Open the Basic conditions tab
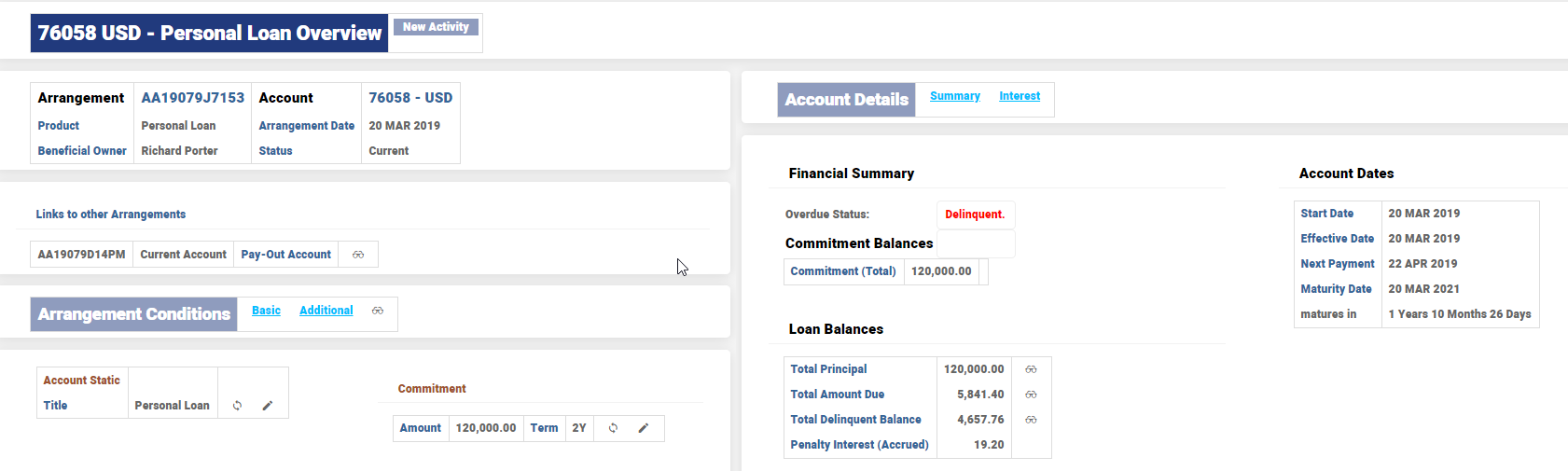The image size is (1568, 471). point(266,311)
